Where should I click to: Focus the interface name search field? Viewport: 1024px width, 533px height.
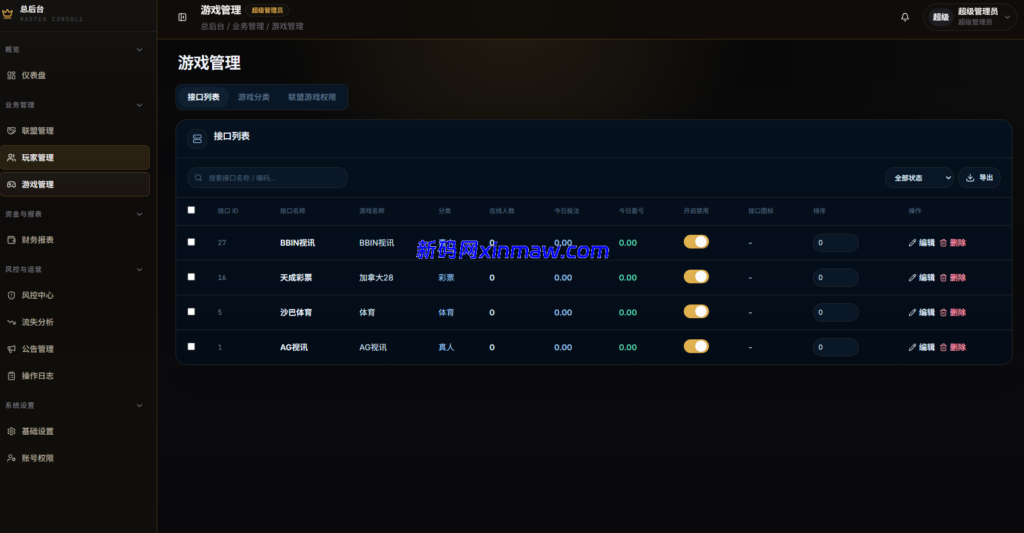tap(267, 178)
